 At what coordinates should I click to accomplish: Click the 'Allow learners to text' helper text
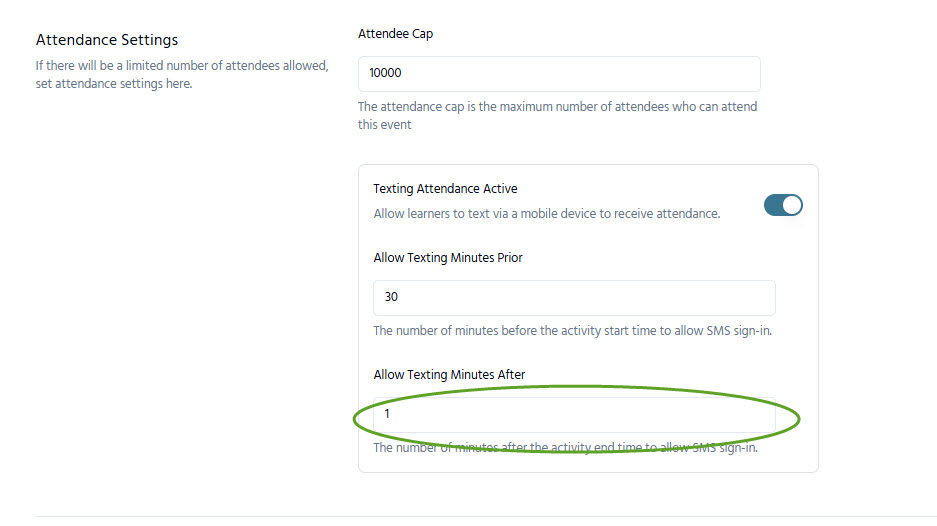tap(546, 214)
